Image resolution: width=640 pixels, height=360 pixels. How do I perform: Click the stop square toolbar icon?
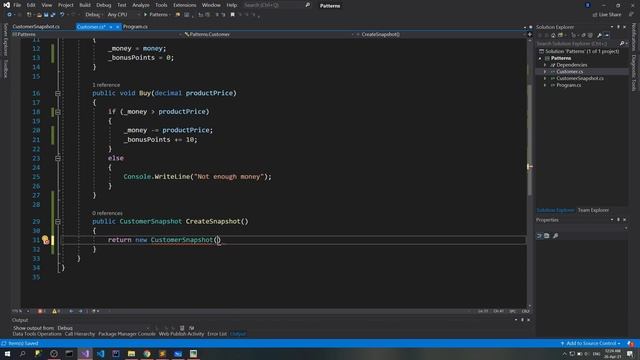(233, 15)
